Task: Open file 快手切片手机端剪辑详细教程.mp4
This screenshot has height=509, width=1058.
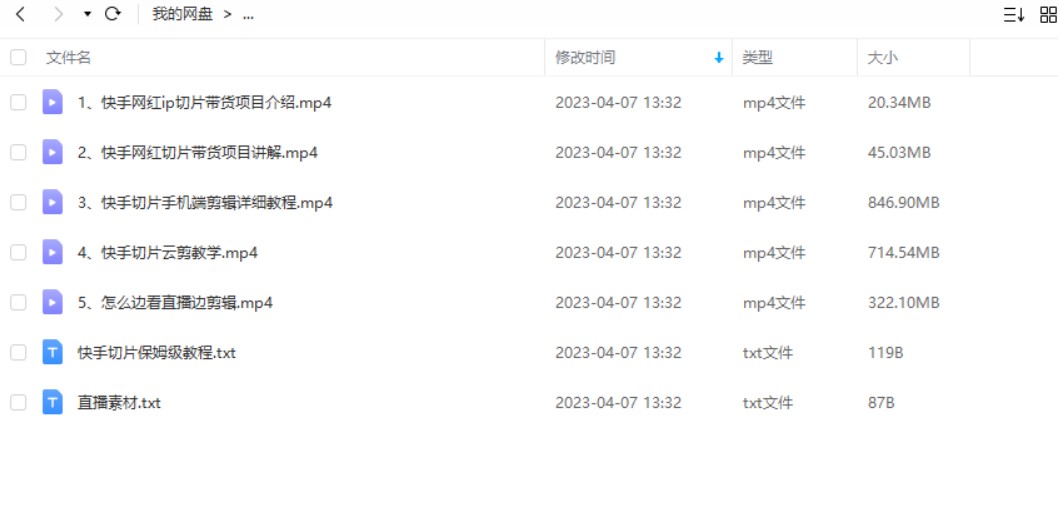Action: [x=205, y=203]
